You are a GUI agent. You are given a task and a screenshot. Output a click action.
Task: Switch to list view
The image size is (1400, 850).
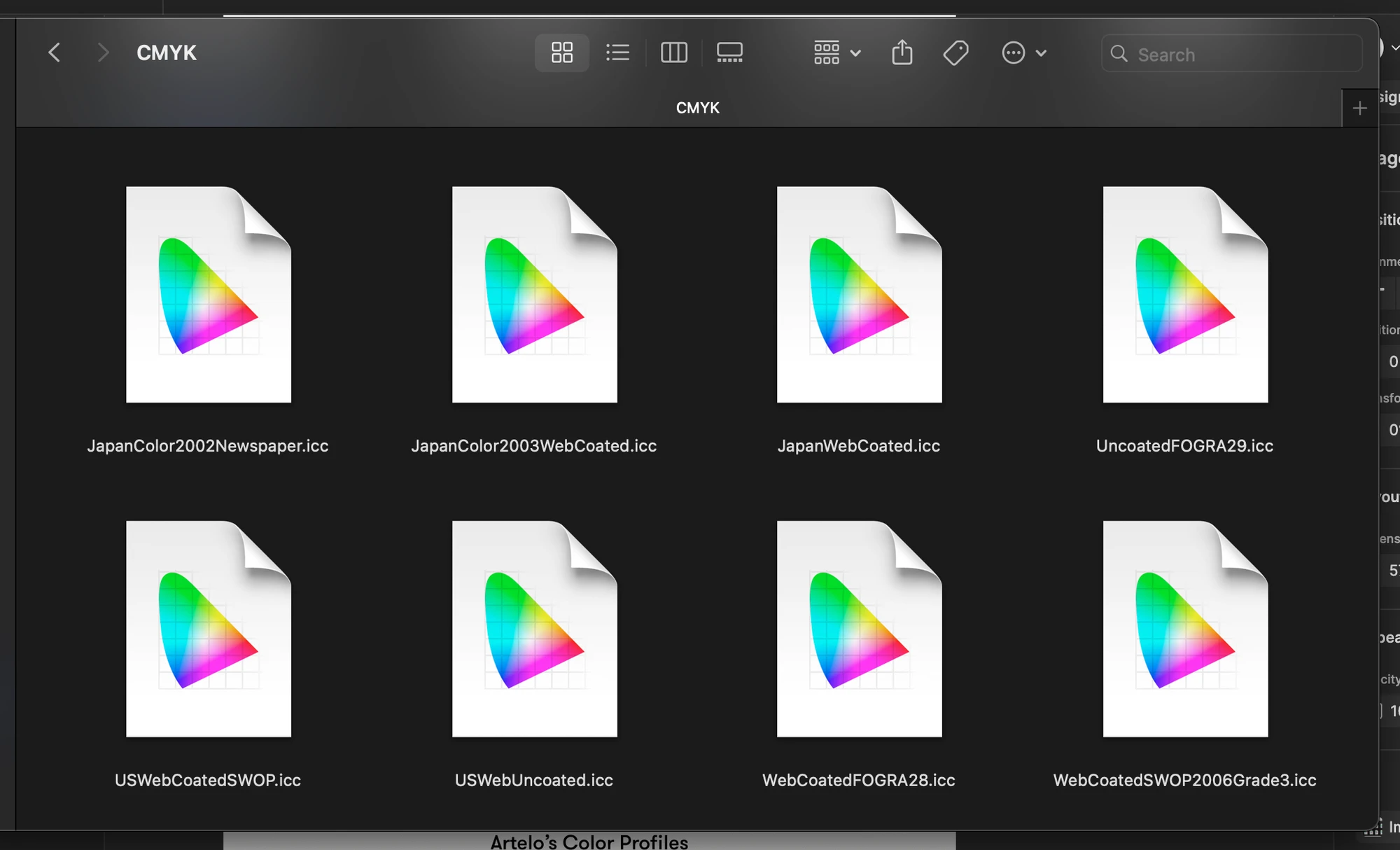(617, 53)
